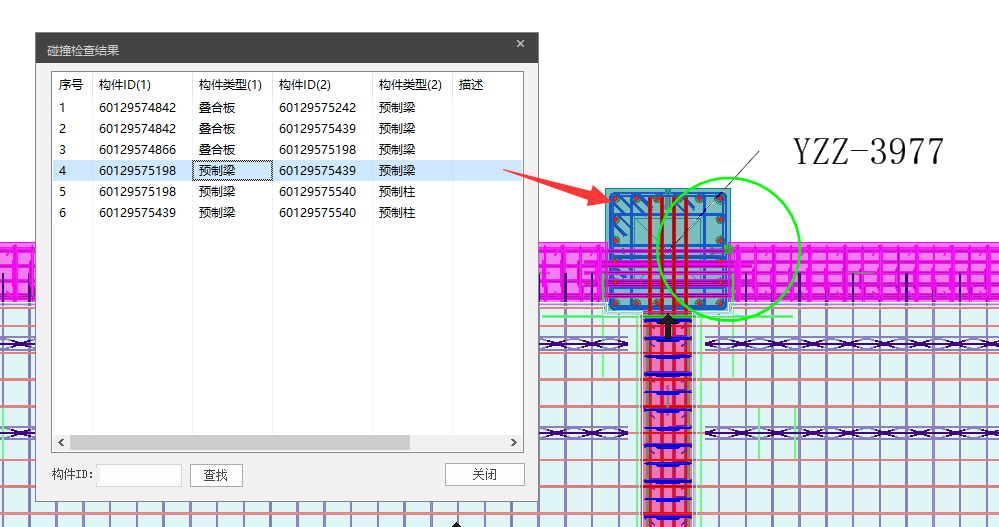Screen dimensions: 999x527
Task: Click the 构件ID(2) column header
Action: 305,85
